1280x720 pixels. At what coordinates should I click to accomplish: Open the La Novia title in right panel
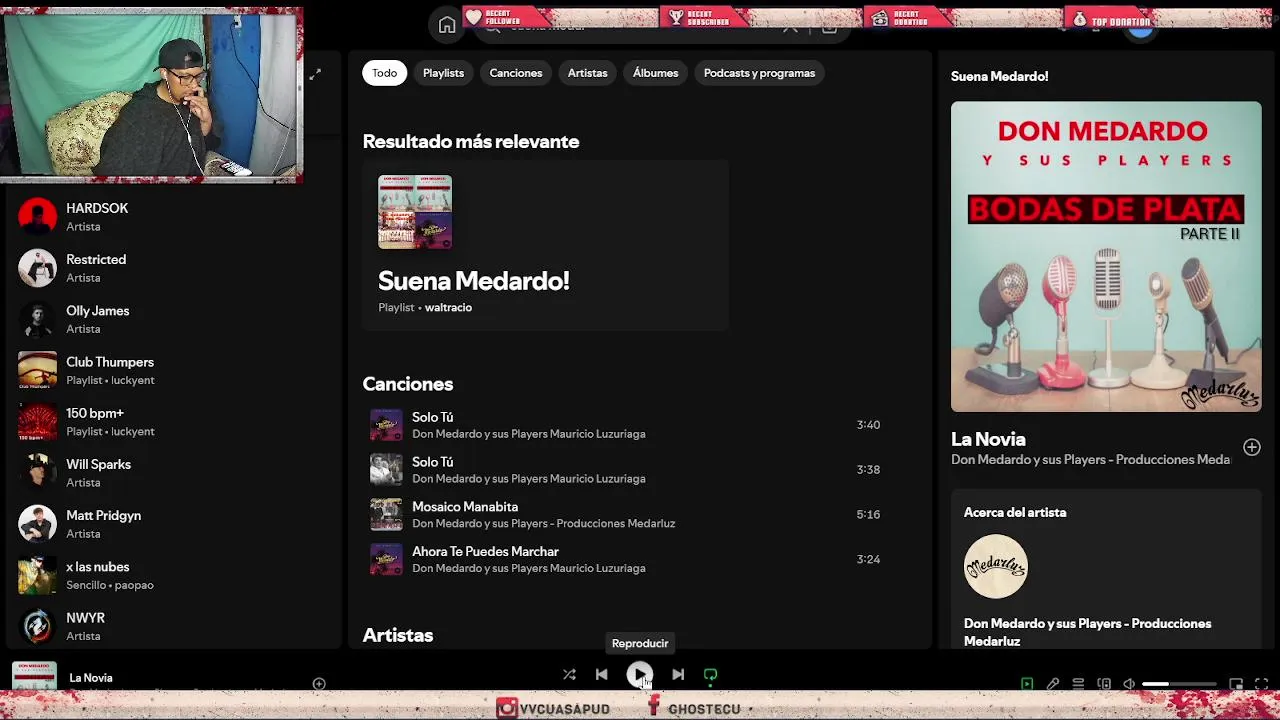click(x=988, y=439)
